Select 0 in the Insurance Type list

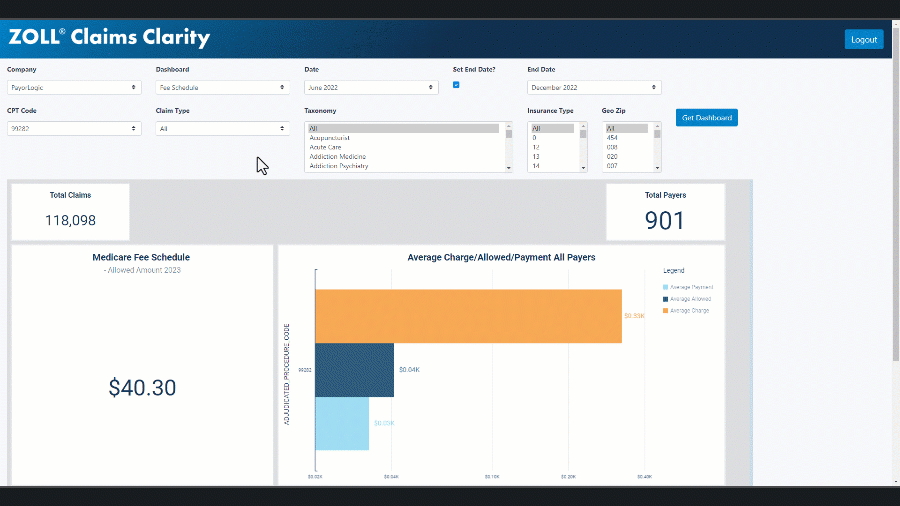coord(553,138)
